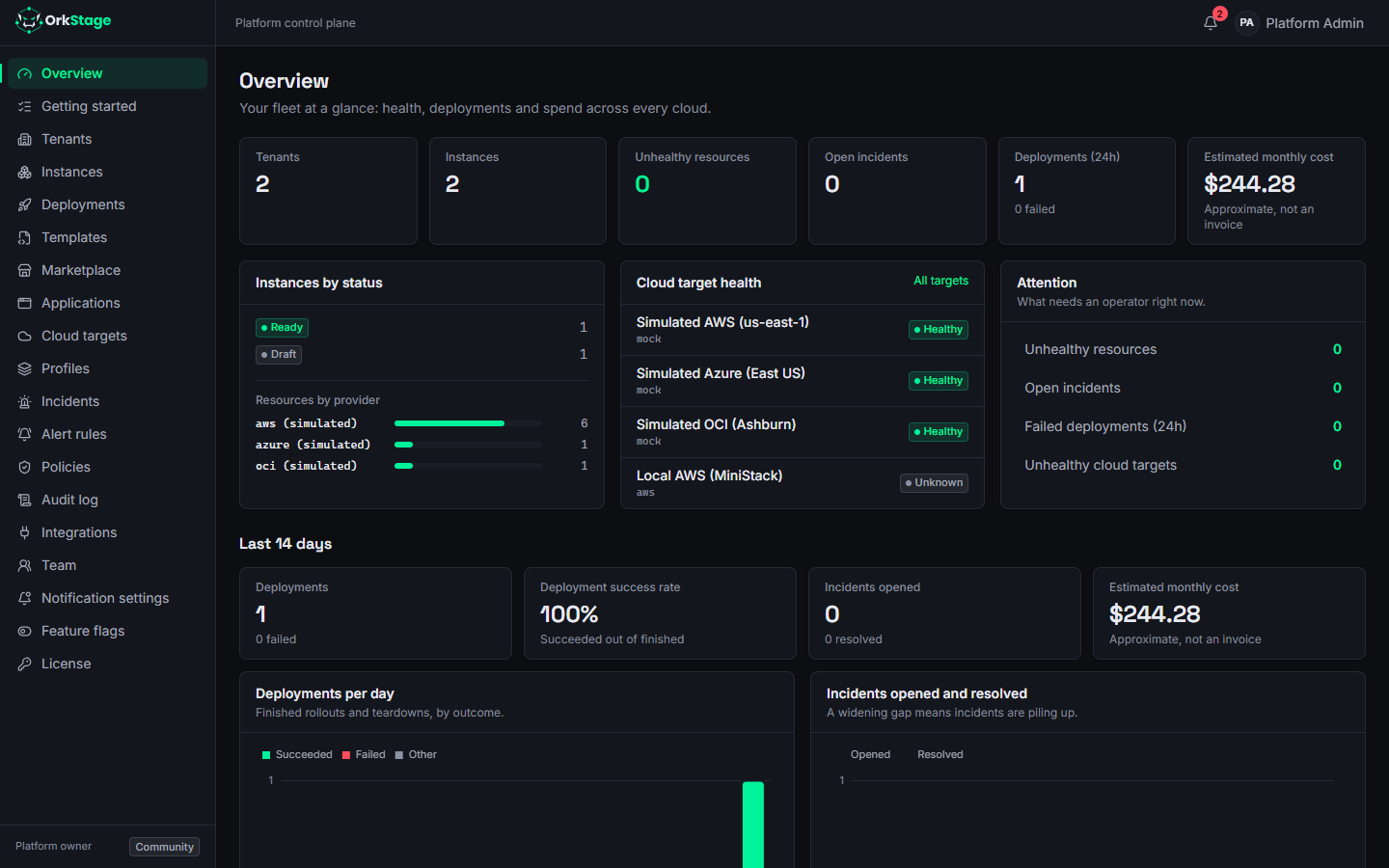The image size is (1389, 868).
Task: Click the Getting started checklist icon
Action: [x=24, y=106]
